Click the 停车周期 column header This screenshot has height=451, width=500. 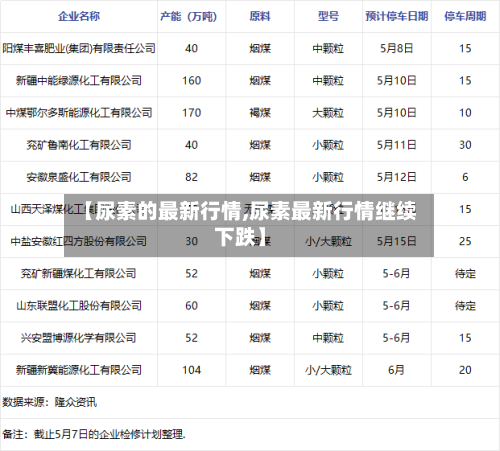click(x=465, y=16)
